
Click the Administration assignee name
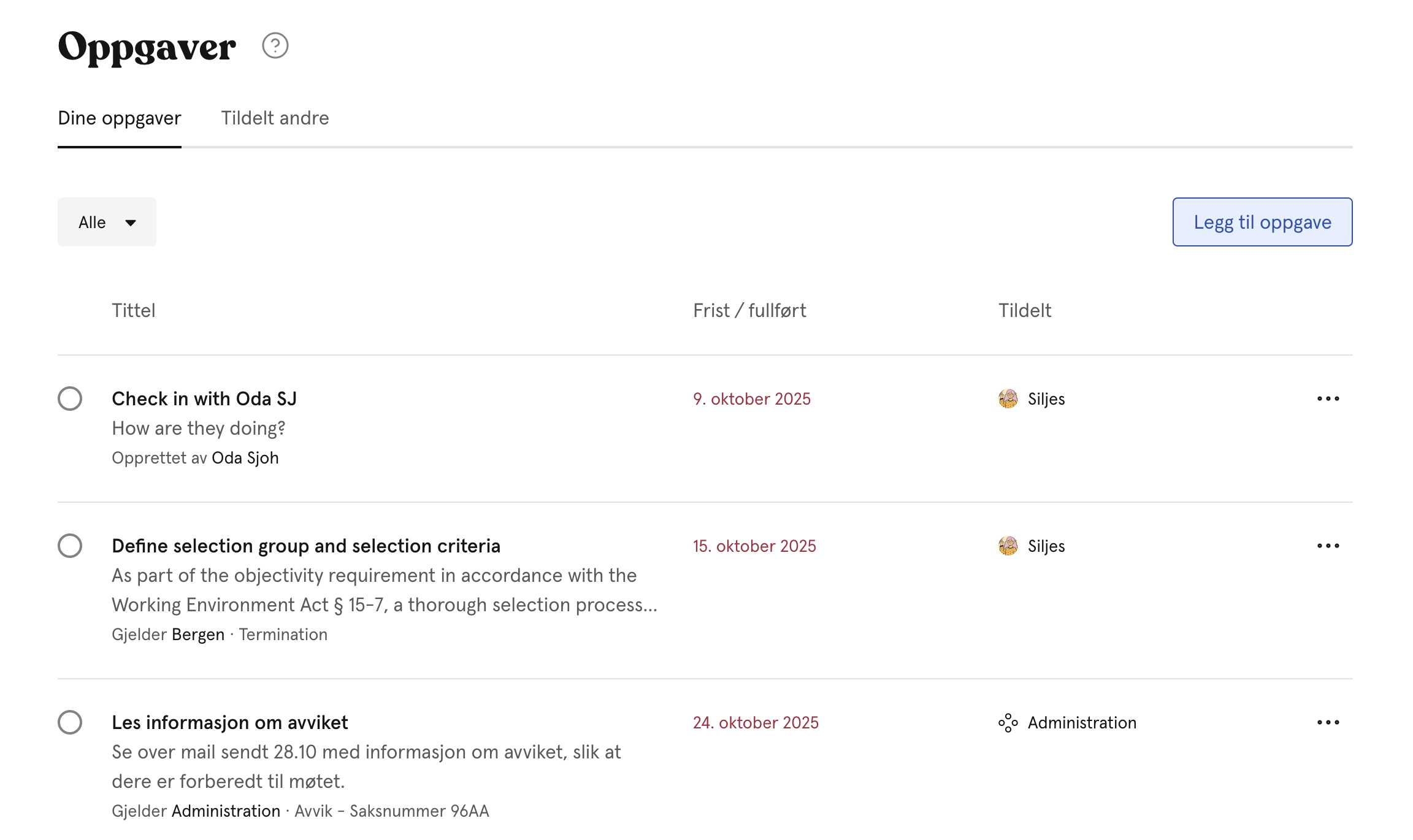(x=1082, y=722)
